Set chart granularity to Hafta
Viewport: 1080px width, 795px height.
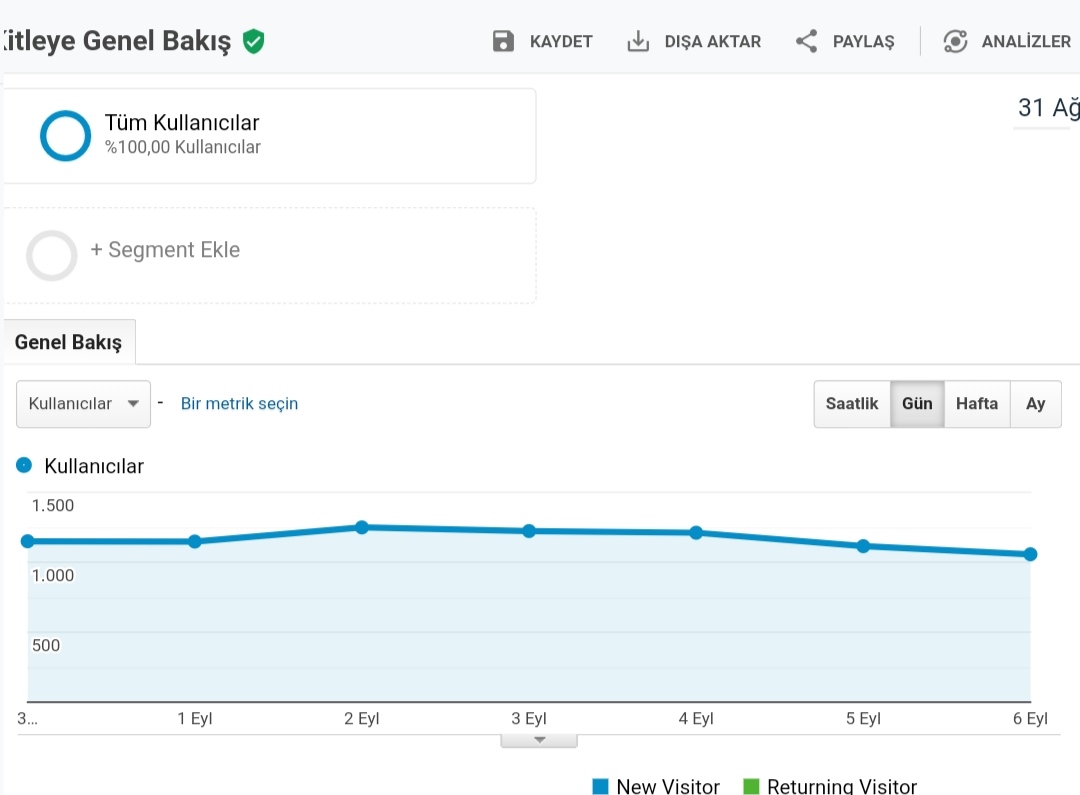coord(977,404)
